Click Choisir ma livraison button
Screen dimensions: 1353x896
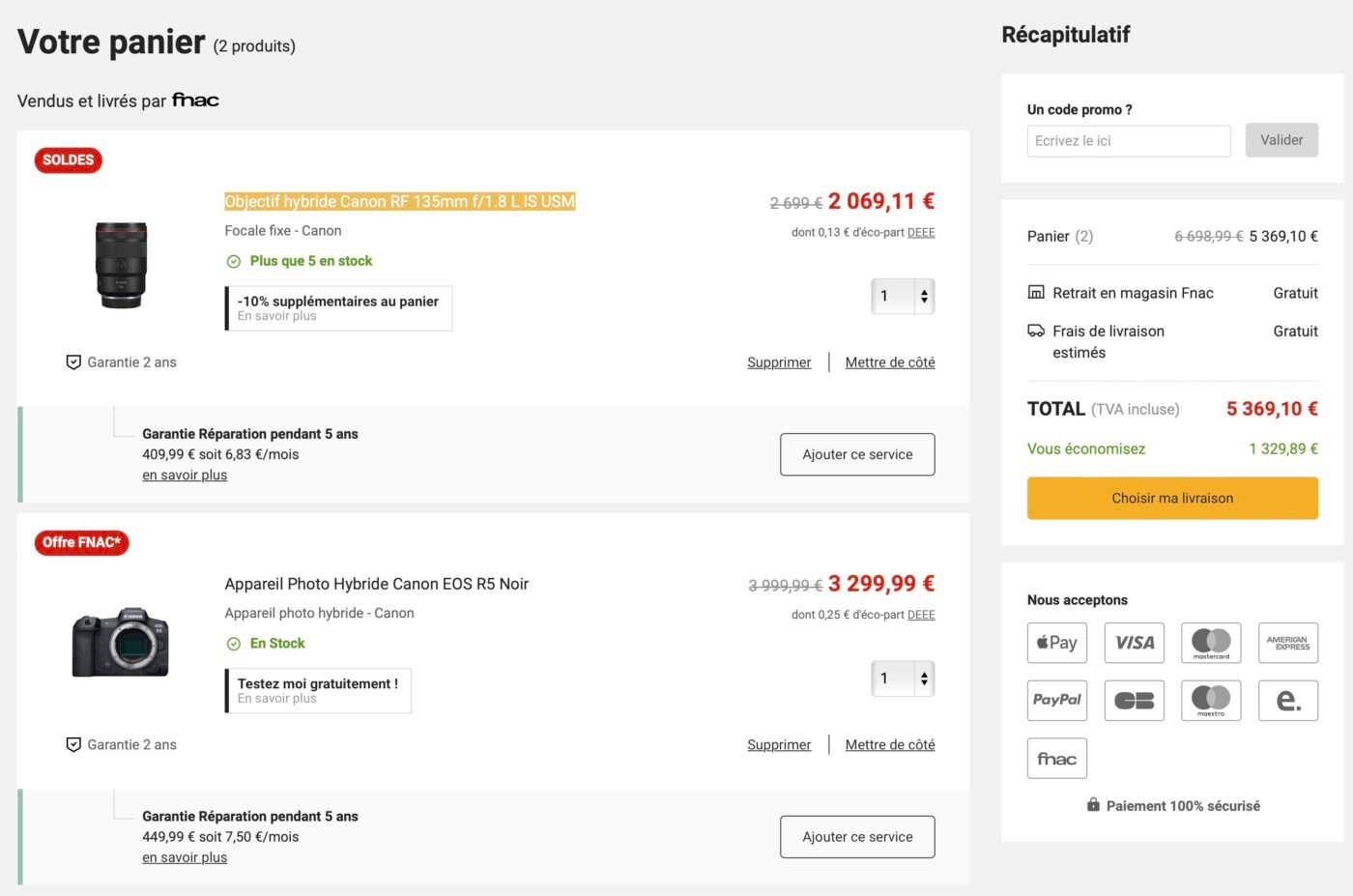(x=1172, y=498)
